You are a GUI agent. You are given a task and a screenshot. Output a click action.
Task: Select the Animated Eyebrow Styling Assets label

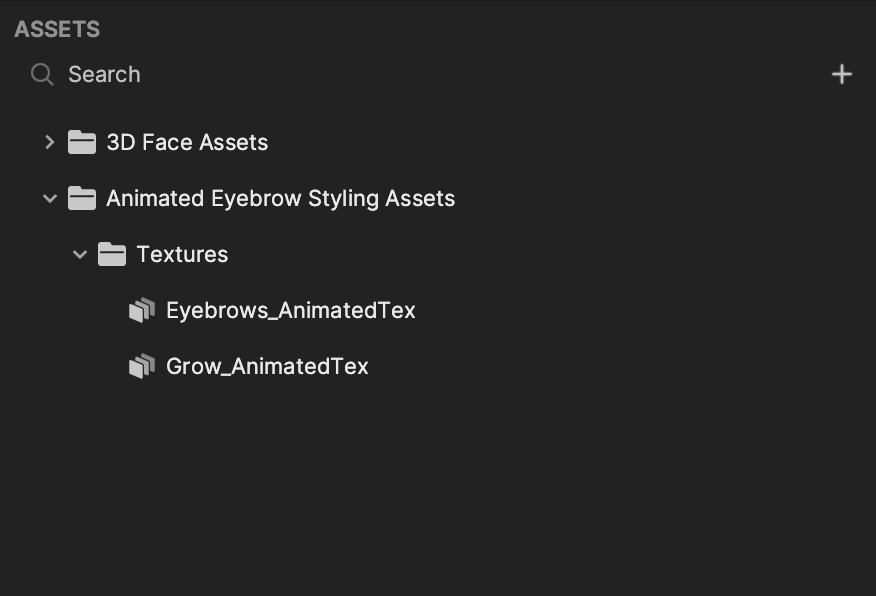coord(280,199)
